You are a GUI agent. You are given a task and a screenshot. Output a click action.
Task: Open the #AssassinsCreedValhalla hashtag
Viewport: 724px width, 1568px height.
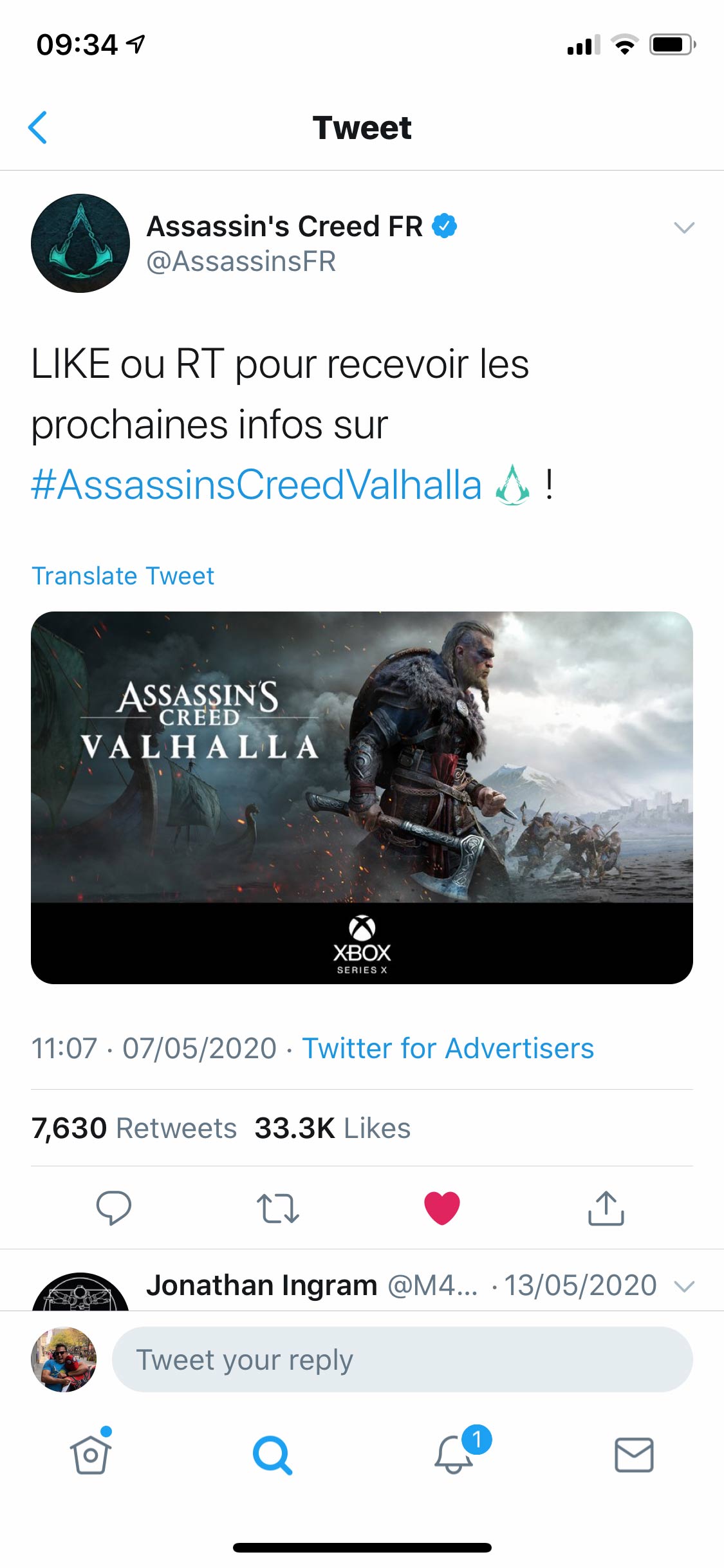coord(257,485)
